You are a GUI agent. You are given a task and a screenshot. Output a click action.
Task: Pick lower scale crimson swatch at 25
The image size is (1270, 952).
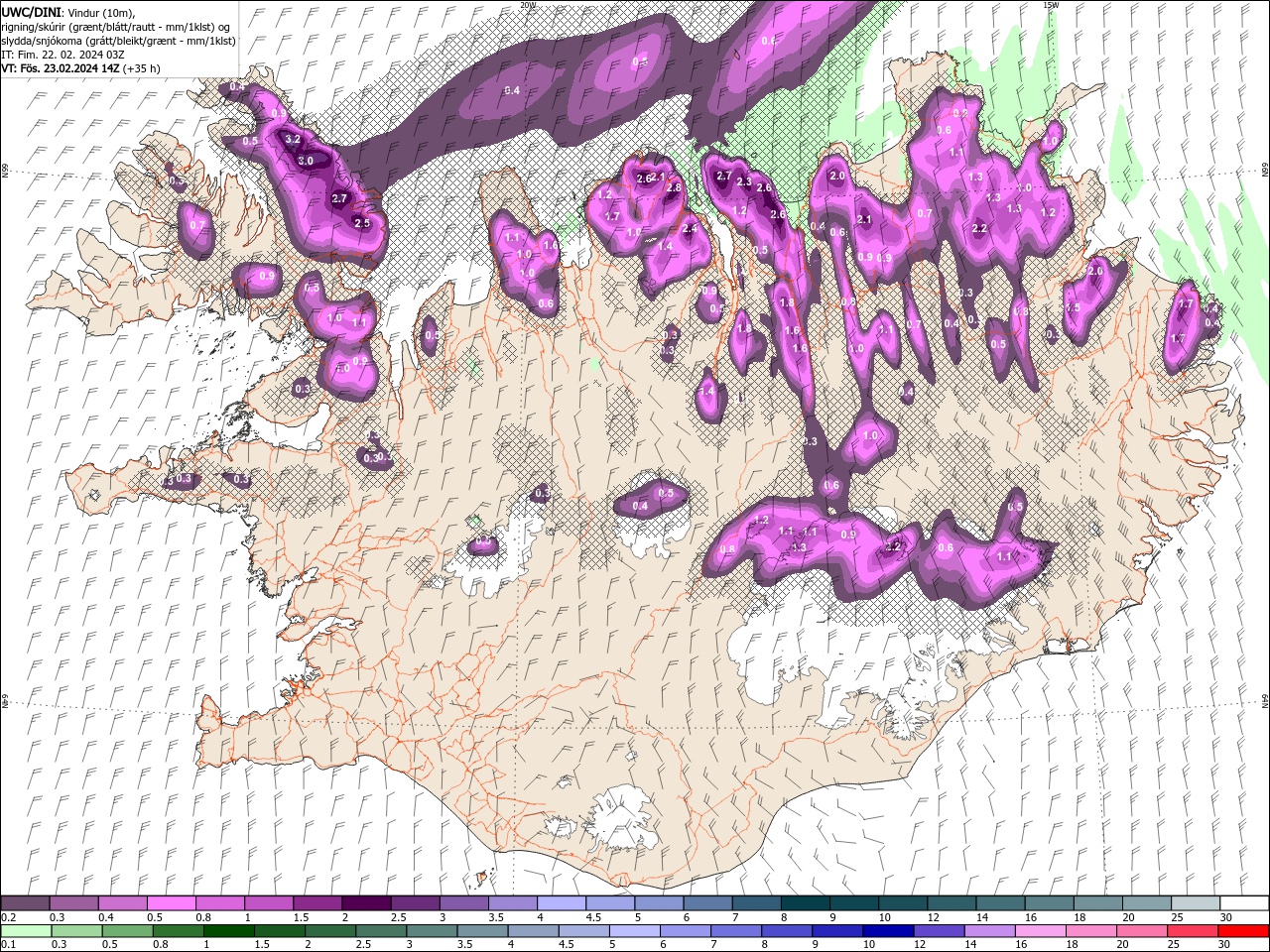1193,931
